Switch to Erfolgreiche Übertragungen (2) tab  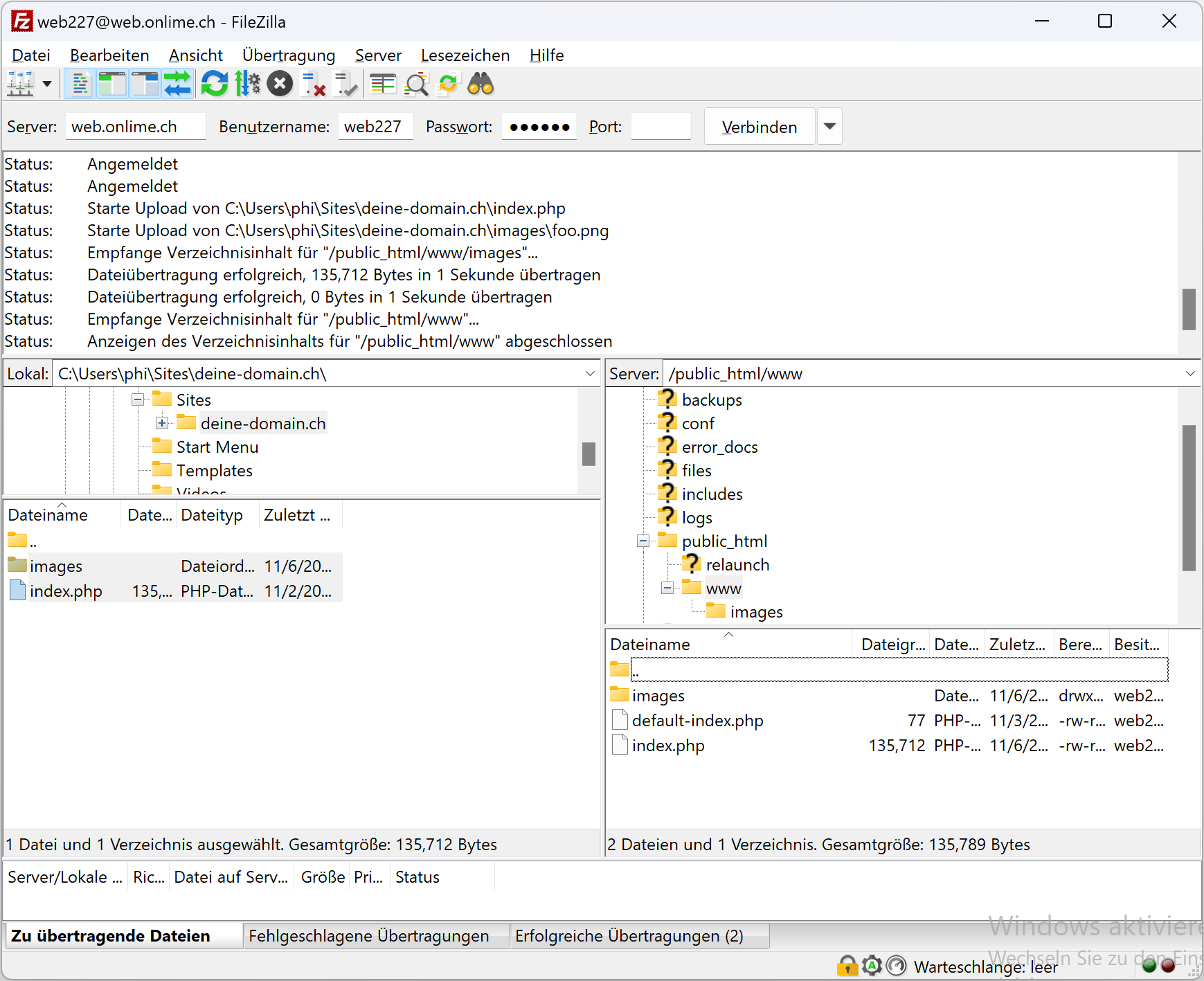coord(640,936)
